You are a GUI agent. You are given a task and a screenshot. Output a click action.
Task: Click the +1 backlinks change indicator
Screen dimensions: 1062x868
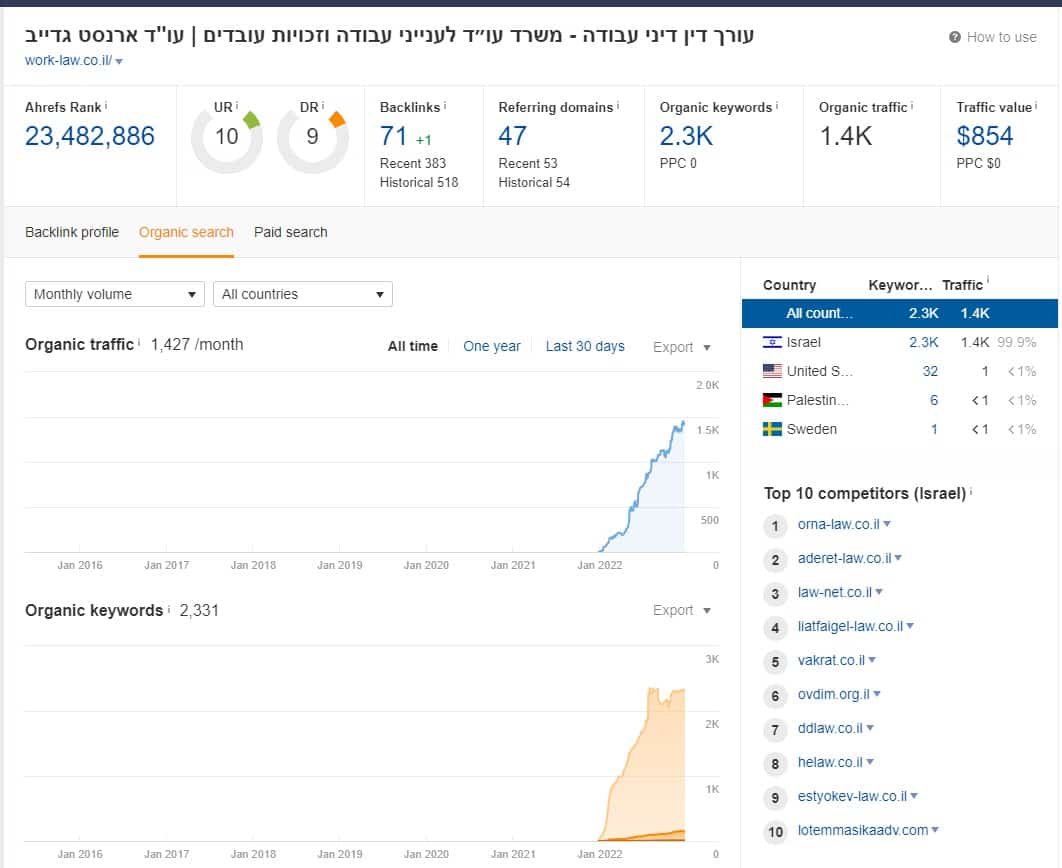click(x=423, y=140)
